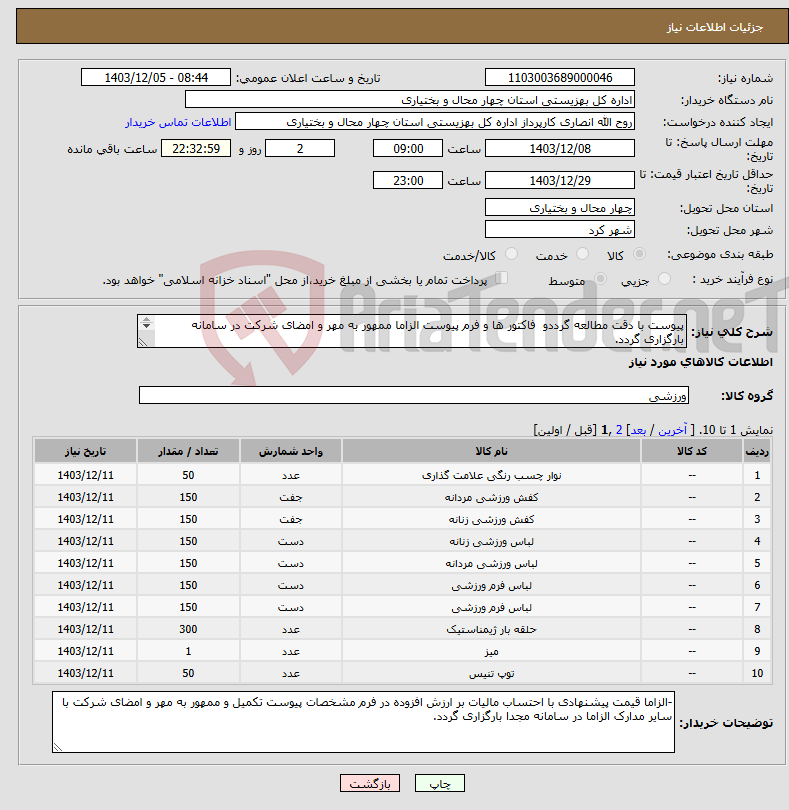Click the واحد شمارش column header
Screen dimensions: 789x810
click(290, 451)
